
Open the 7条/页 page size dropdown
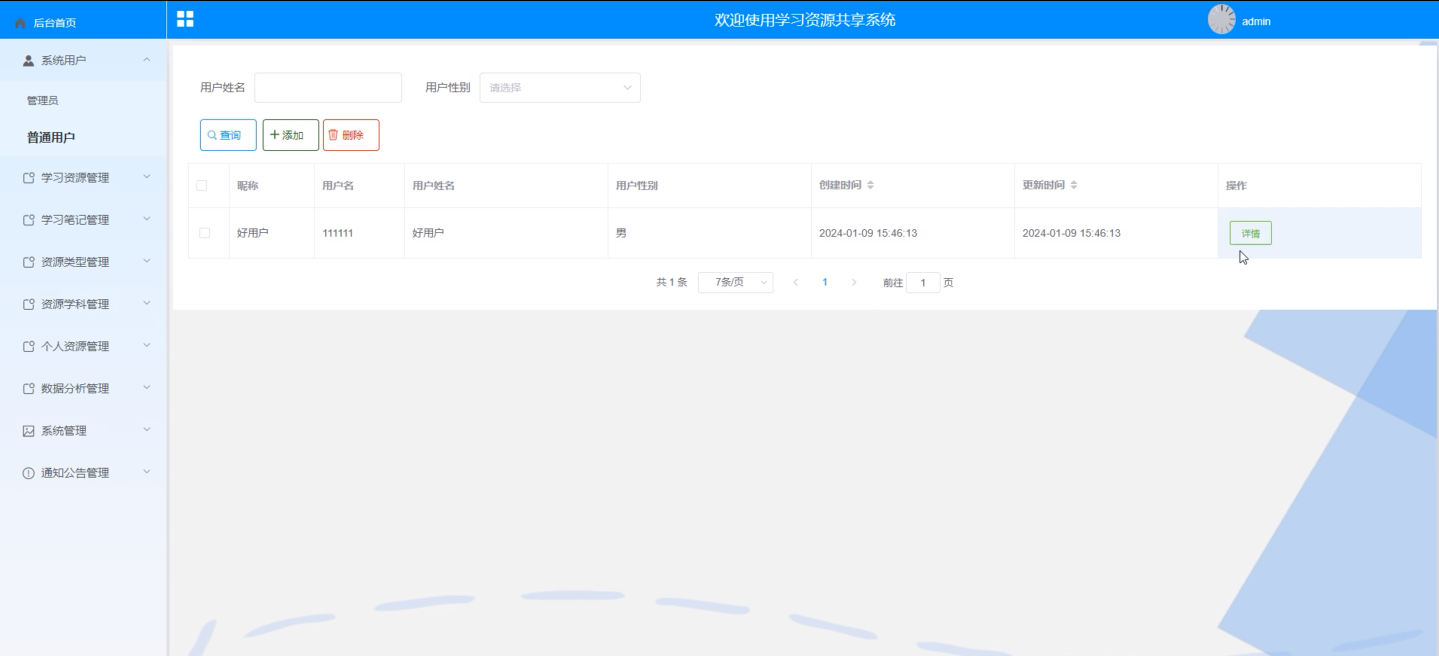[735, 283]
